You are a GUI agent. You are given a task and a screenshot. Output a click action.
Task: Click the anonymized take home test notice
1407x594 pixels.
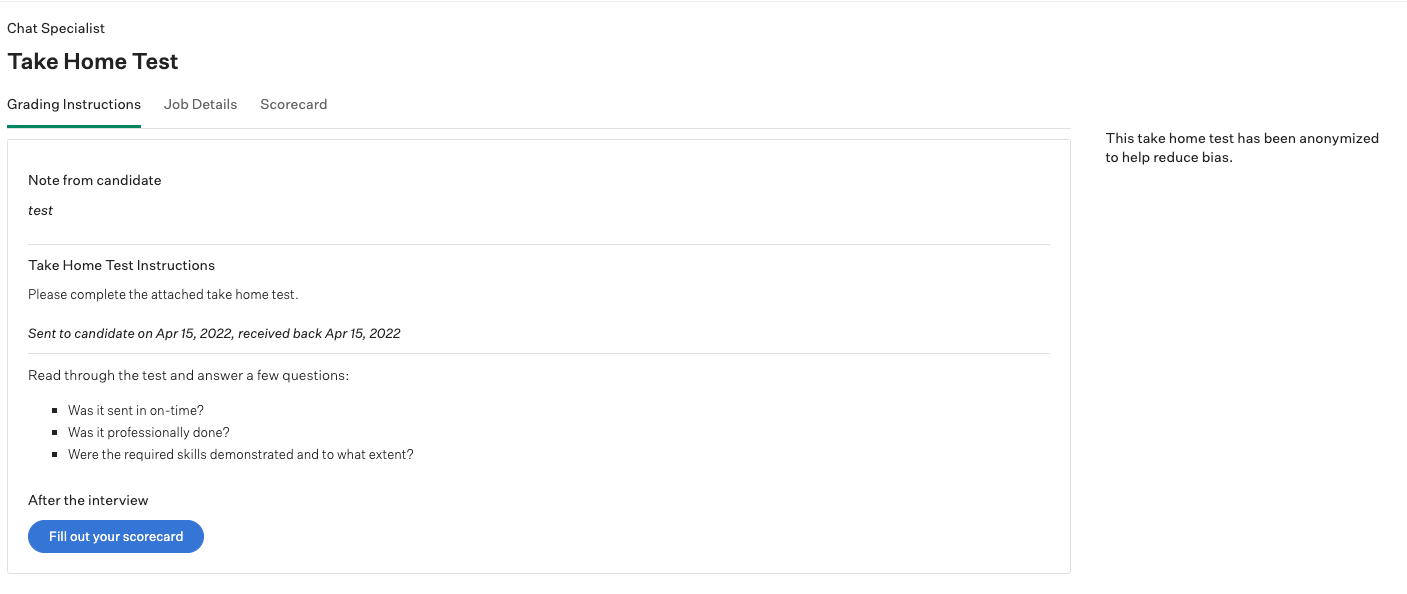[x=1242, y=148]
